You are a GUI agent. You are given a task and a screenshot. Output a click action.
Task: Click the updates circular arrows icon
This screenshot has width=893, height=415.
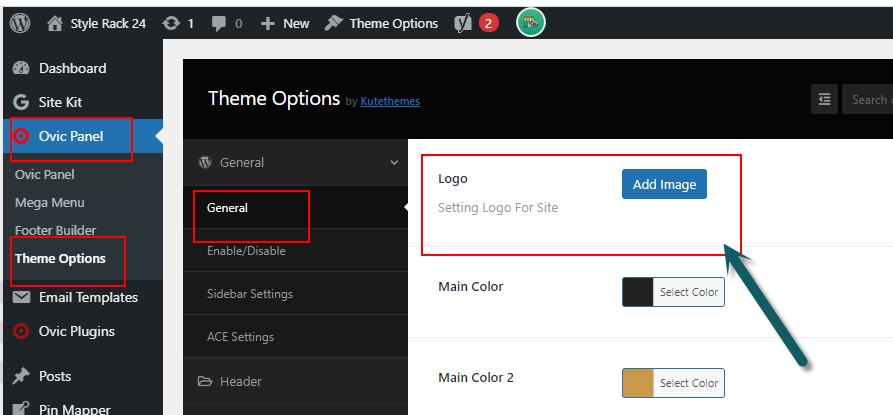tap(170, 23)
